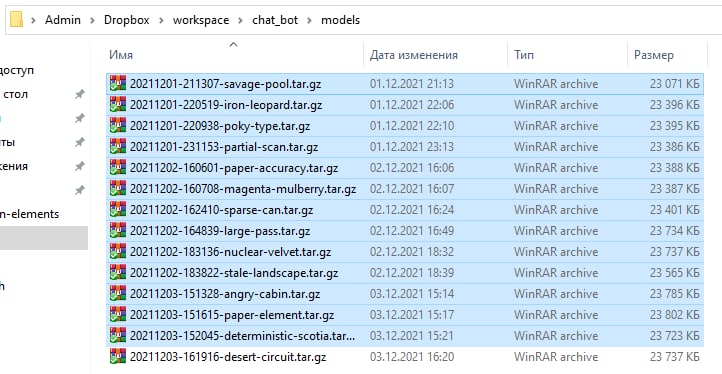
Task: Click WinRAR icon of paper-element archive
Action: pos(118,315)
